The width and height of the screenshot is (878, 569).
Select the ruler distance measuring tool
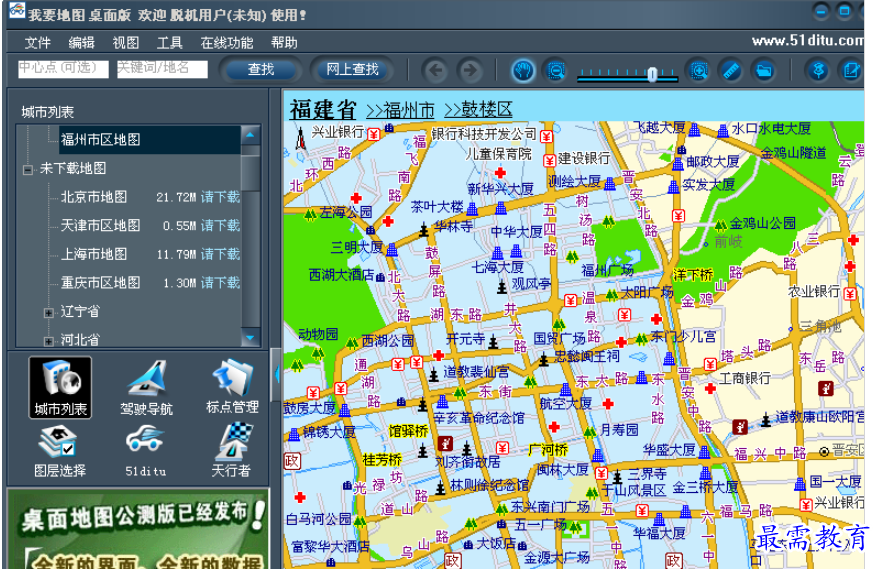(x=731, y=71)
